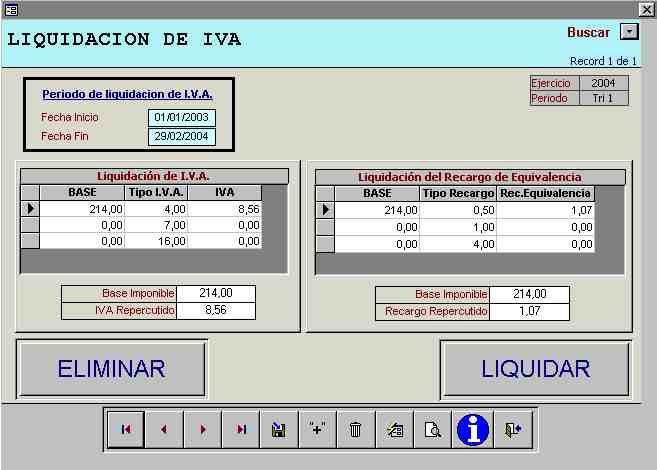657x470 pixels.
Task: Add a new record with plus icon
Action: [317, 429]
